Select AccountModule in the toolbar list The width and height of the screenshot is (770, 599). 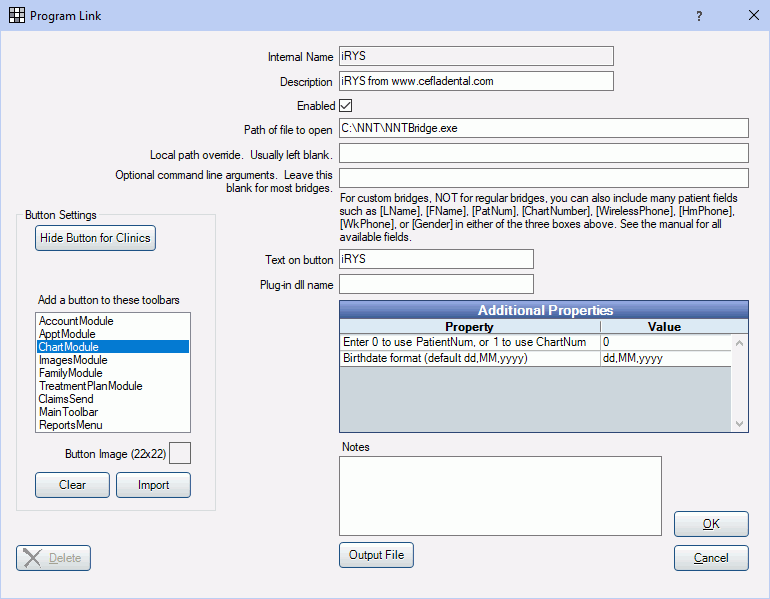pos(113,321)
